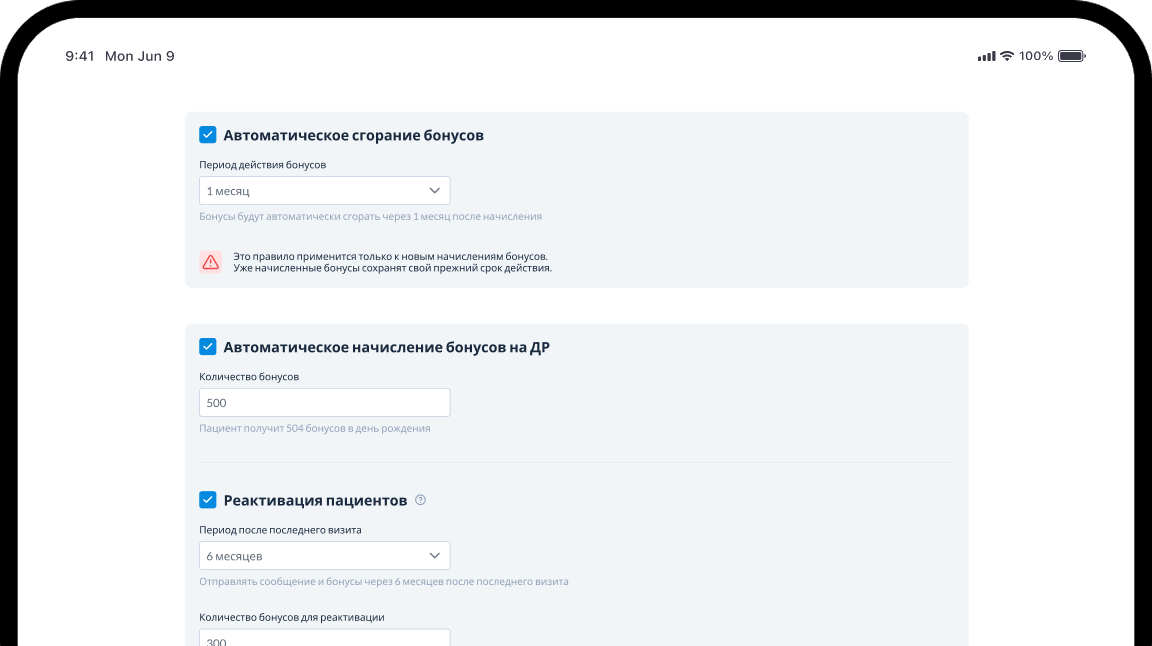Tap the Mon Jun 9 date

(140, 56)
